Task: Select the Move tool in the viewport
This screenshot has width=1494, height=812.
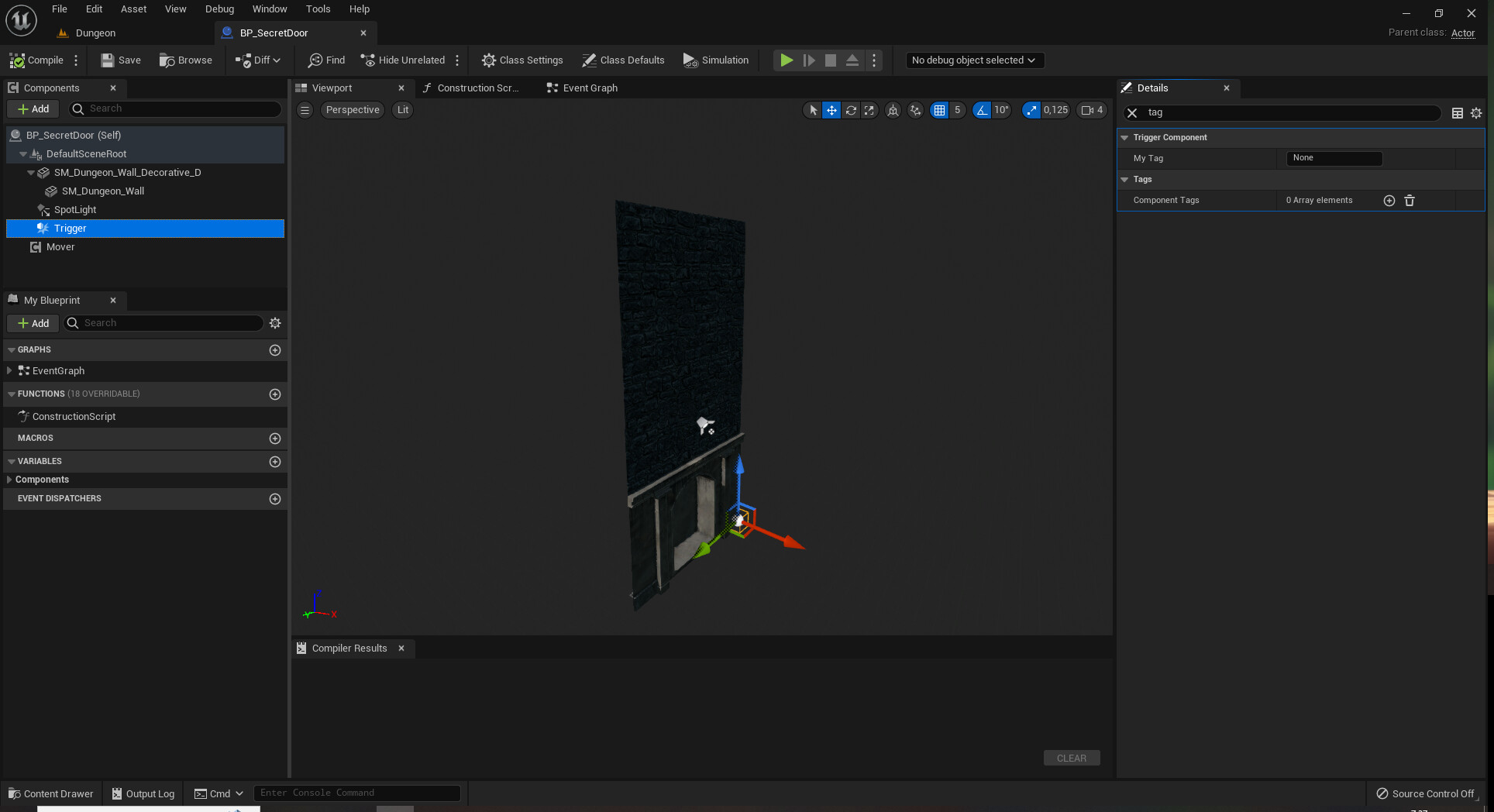Action: (831, 110)
